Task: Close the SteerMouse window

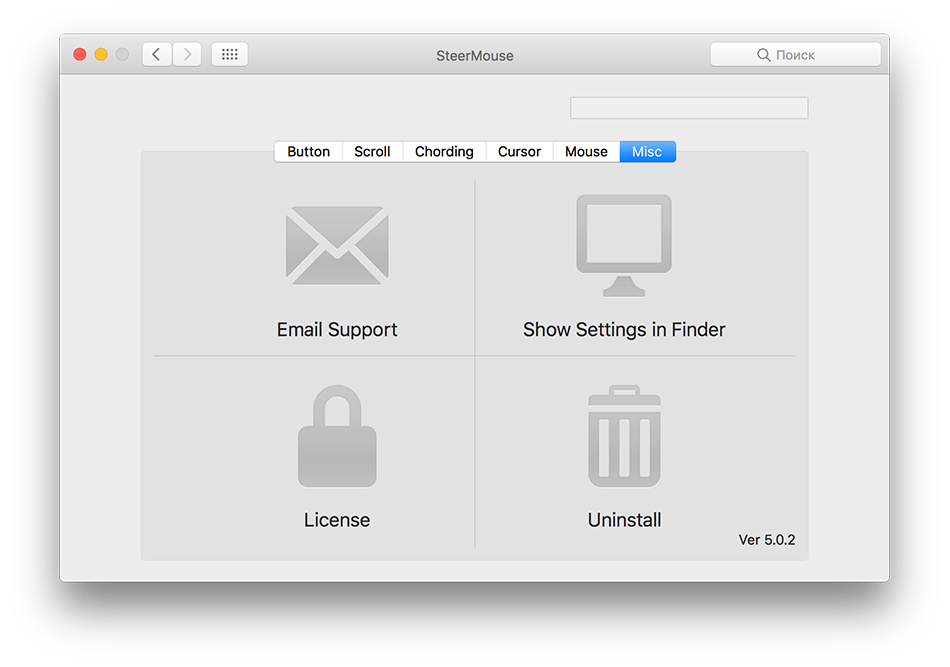Action: tap(79, 55)
